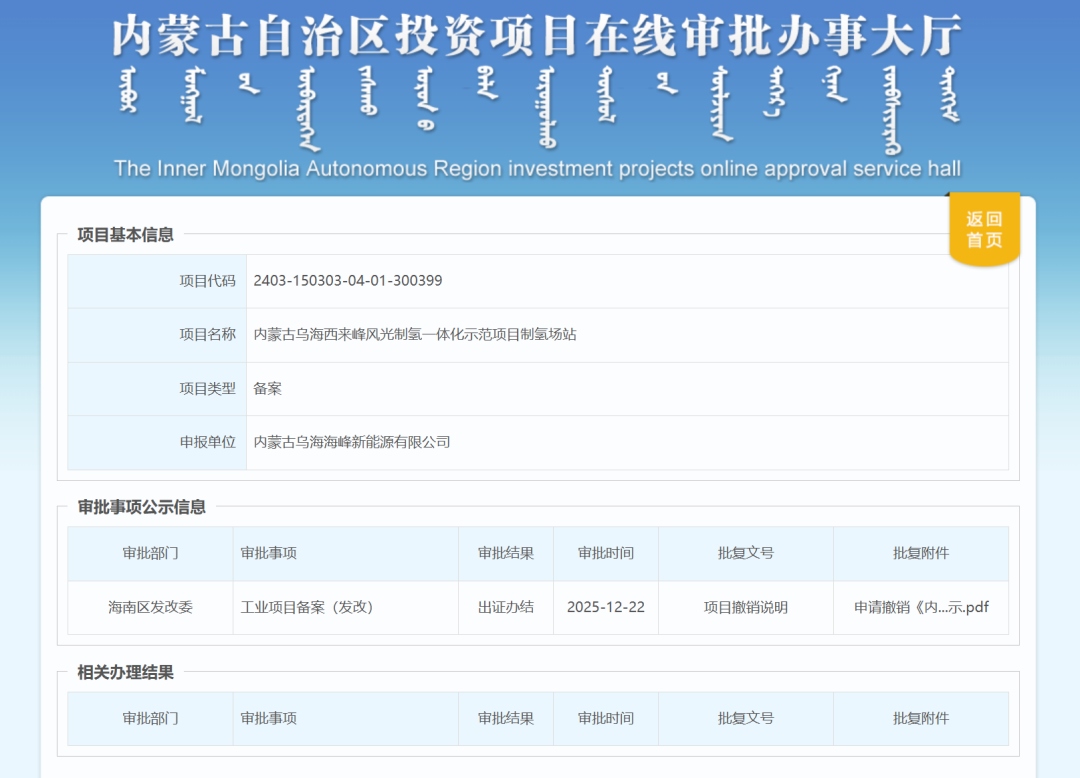Screen dimensions: 1080x778
Task: Click the 批复附件 column header
Action: click(x=921, y=554)
